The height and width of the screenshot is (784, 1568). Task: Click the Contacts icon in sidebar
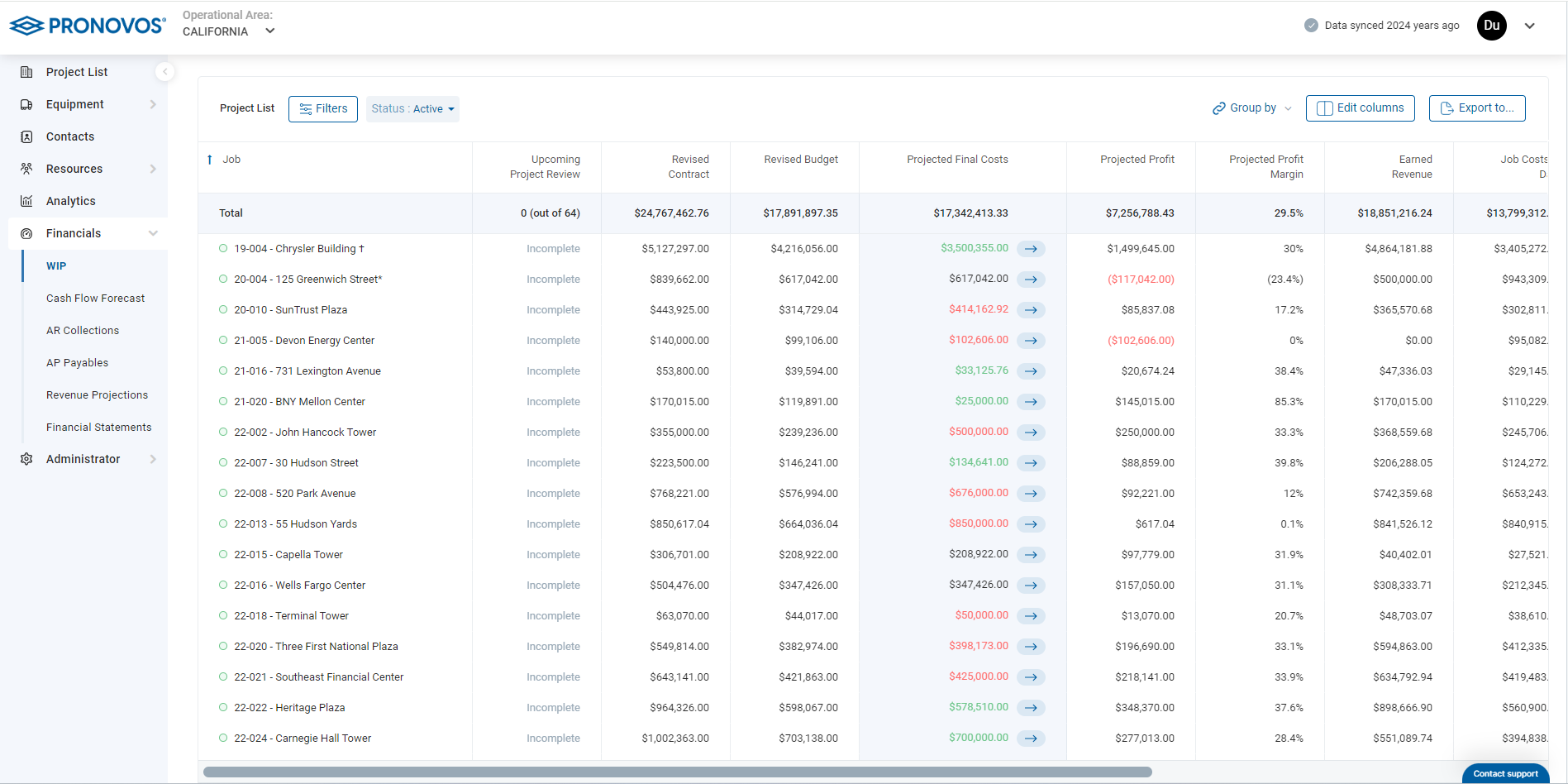[26, 136]
